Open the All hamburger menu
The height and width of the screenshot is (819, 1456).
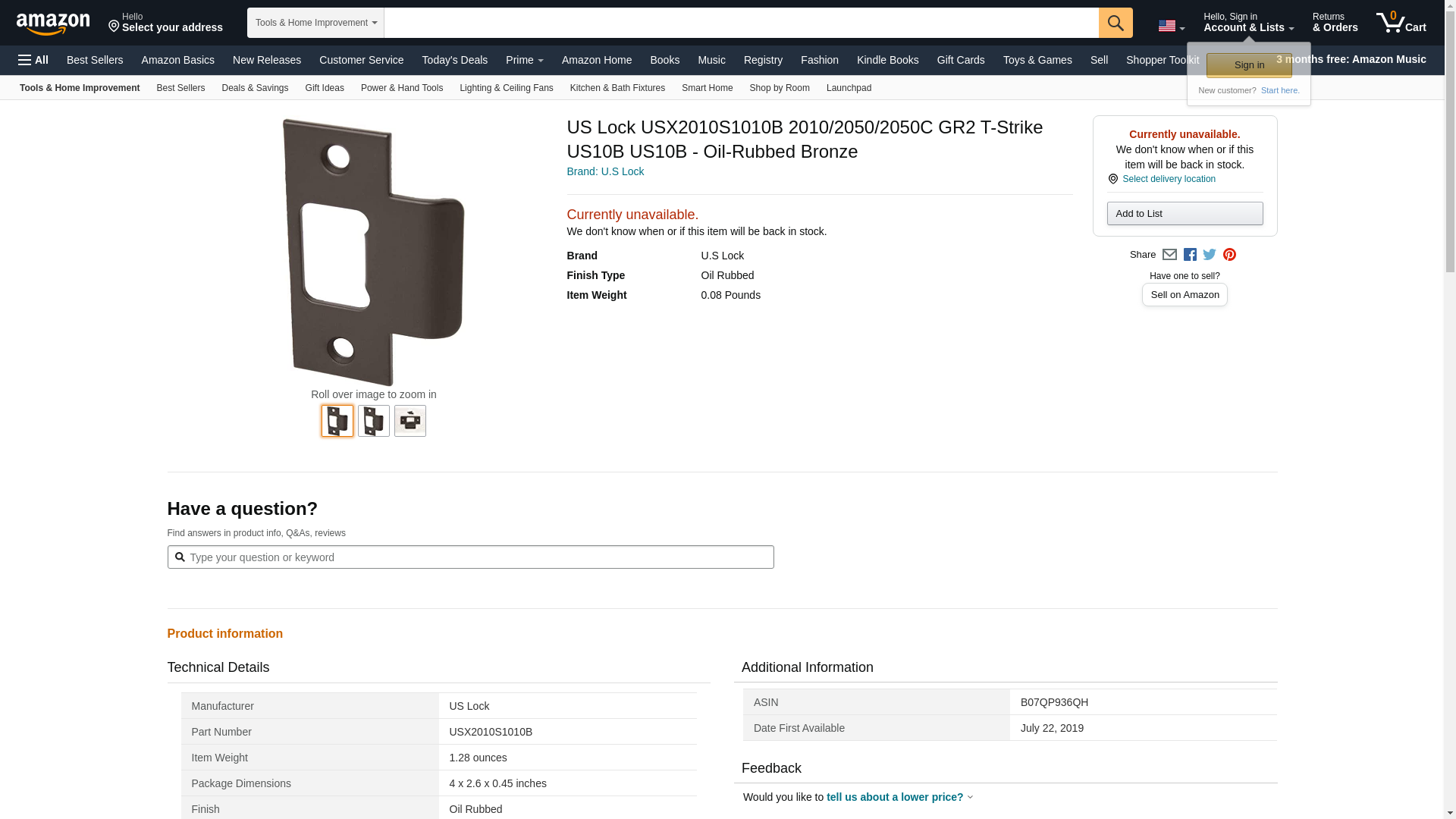[33, 60]
